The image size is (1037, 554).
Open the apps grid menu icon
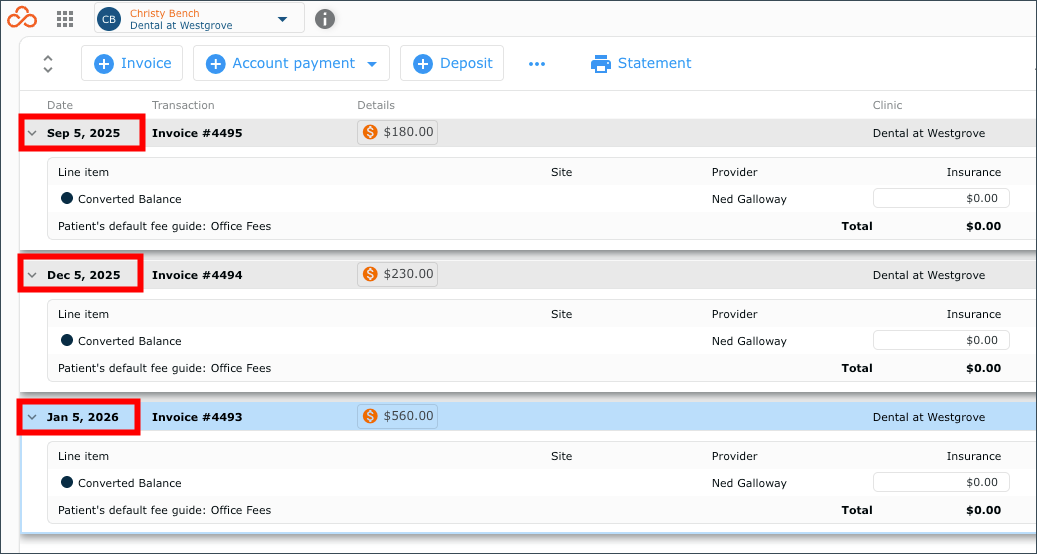(x=65, y=19)
